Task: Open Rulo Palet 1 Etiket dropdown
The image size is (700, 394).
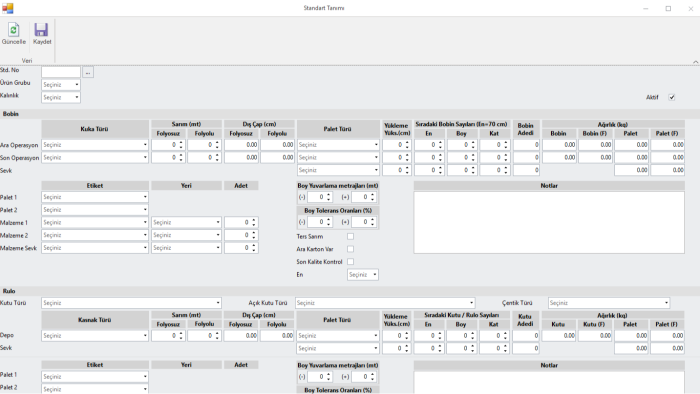Action: 95,377
